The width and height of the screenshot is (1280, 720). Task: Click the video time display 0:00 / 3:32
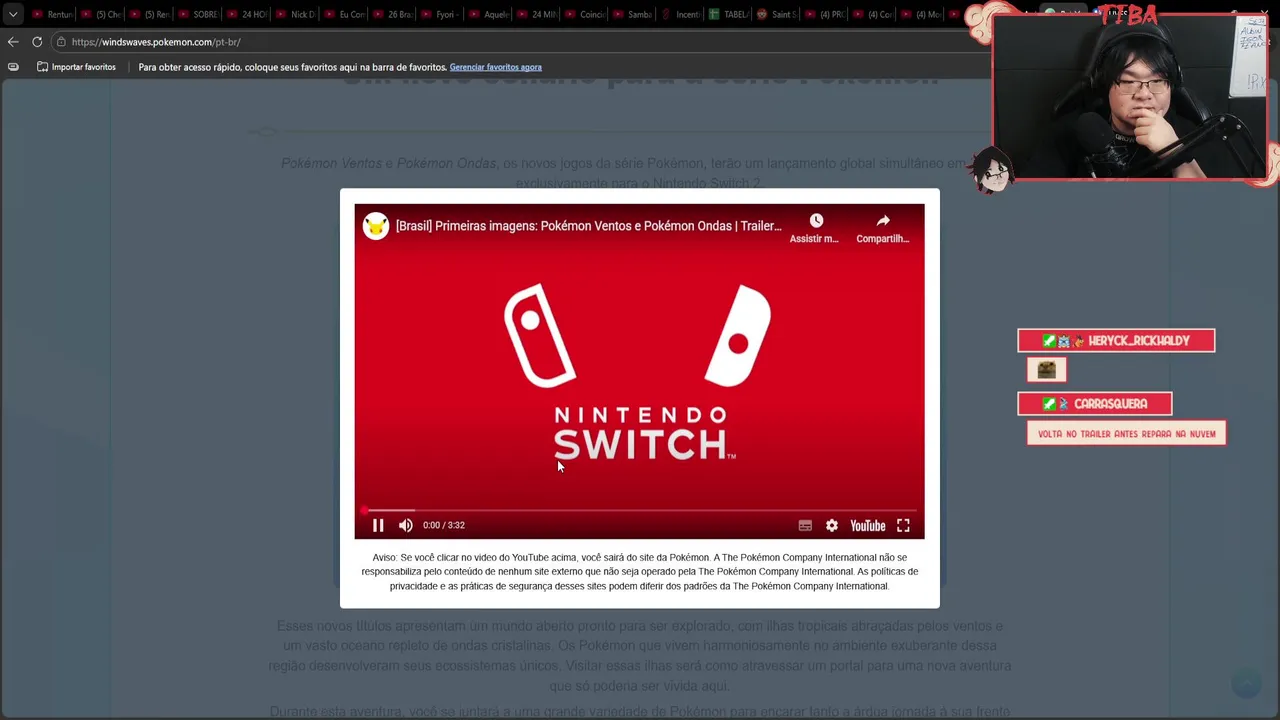pyautogui.click(x=443, y=525)
